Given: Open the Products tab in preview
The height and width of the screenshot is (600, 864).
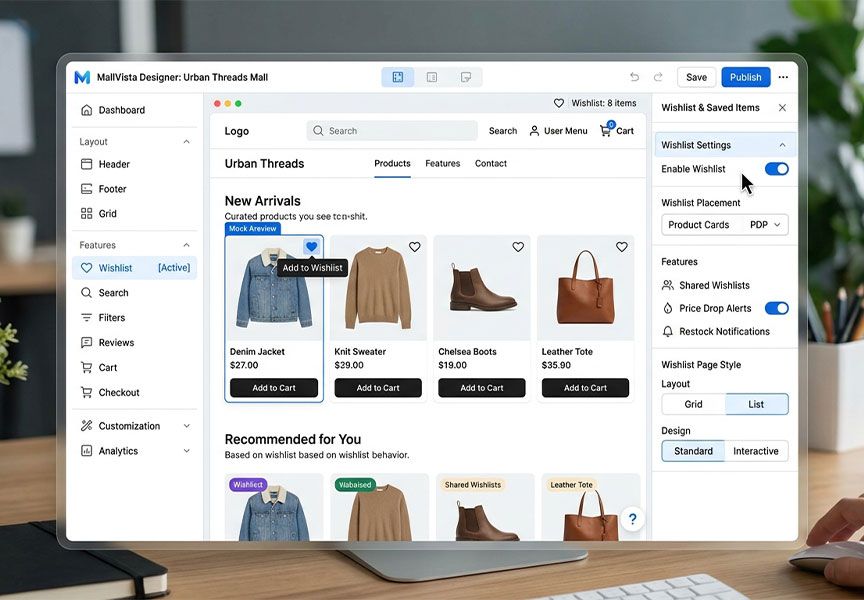Looking at the screenshot, I should tap(392, 164).
